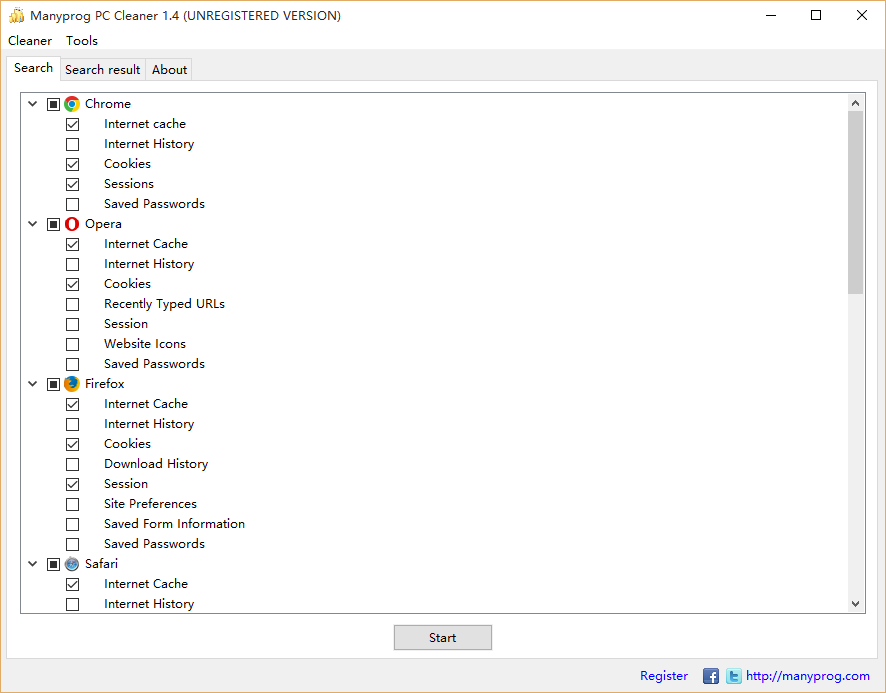Check Safari Internet History
Viewport: 886px width, 693px height.
72,604
